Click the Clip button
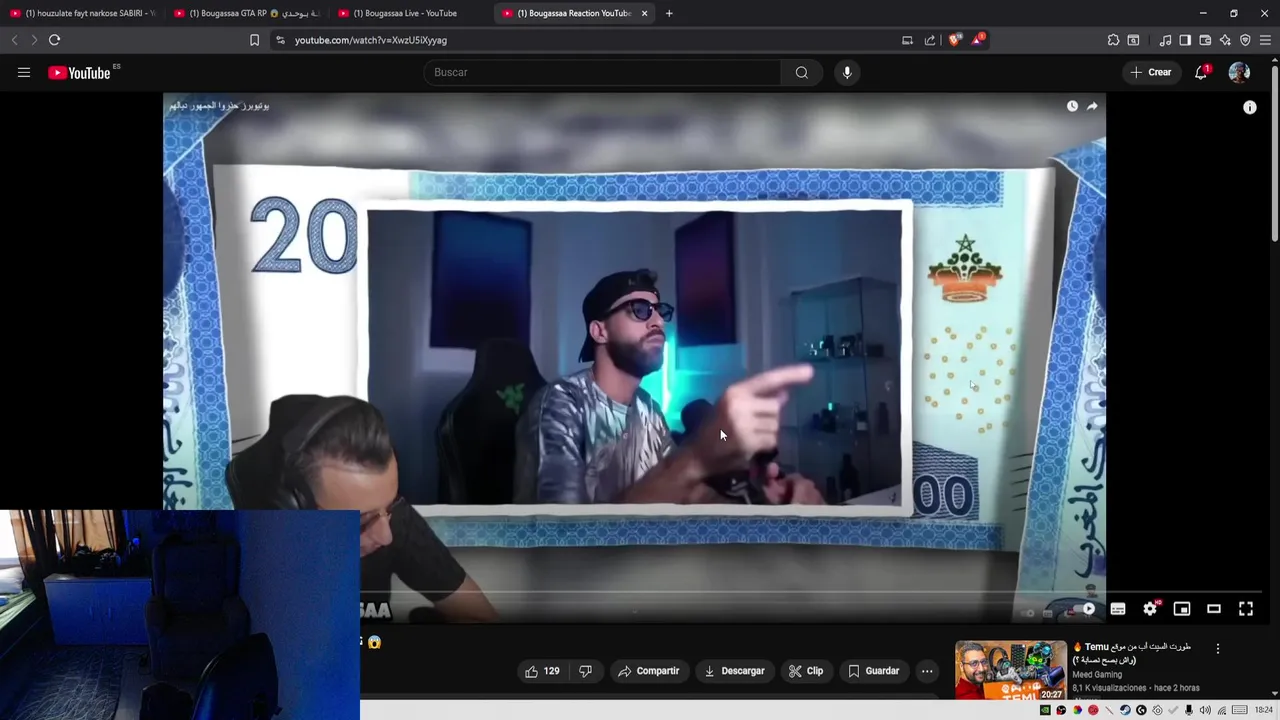Viewport: 1280px width, 720px height. (806, 671)
